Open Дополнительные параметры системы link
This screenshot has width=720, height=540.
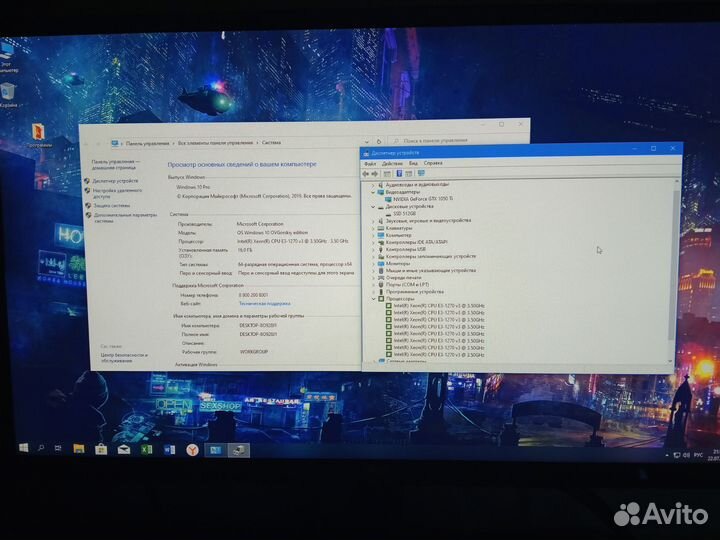coord(125,218)
